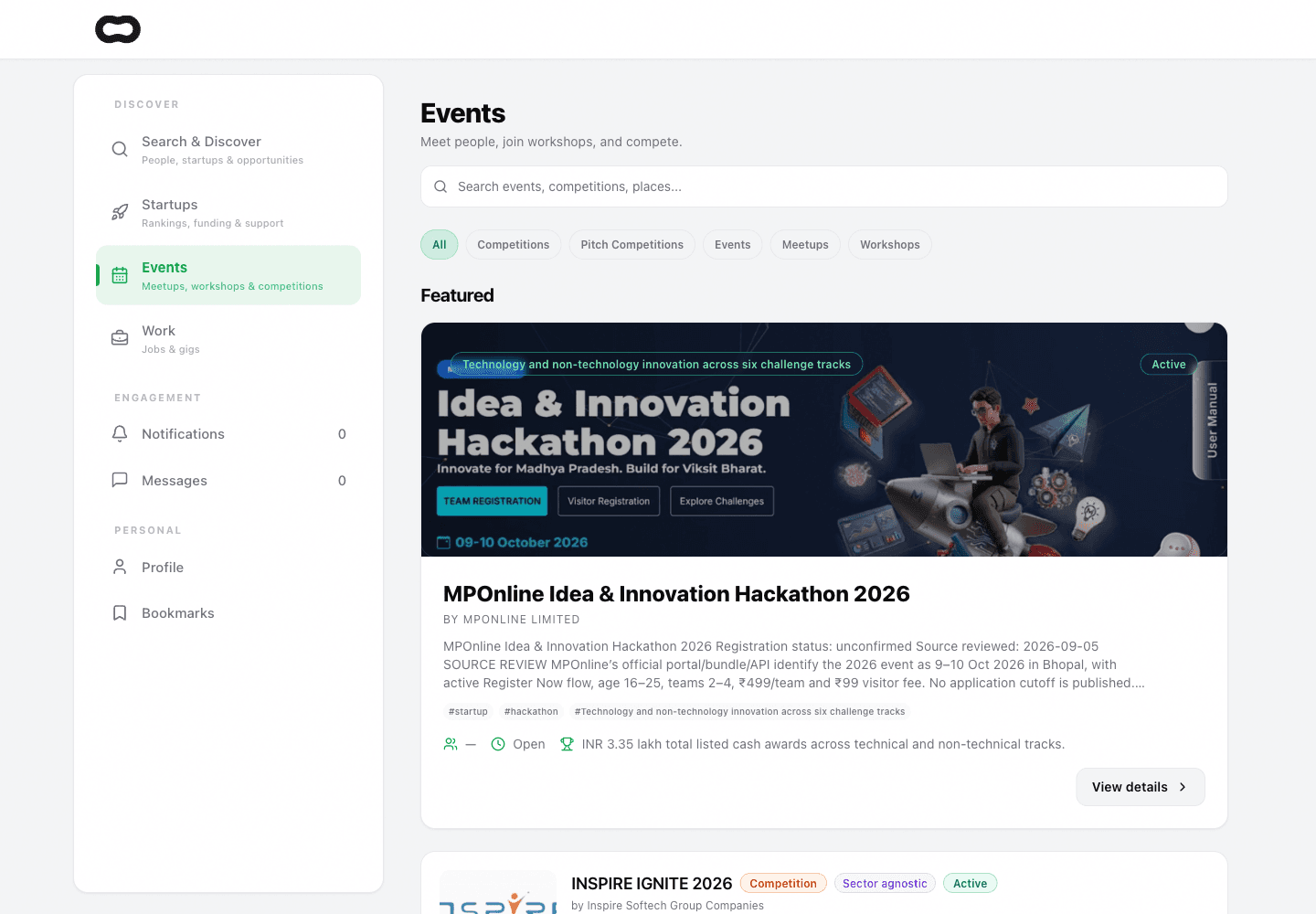1316x914 pixels.
Task: Click the Search & Discover magnifier icon
Action: point(120,149)
